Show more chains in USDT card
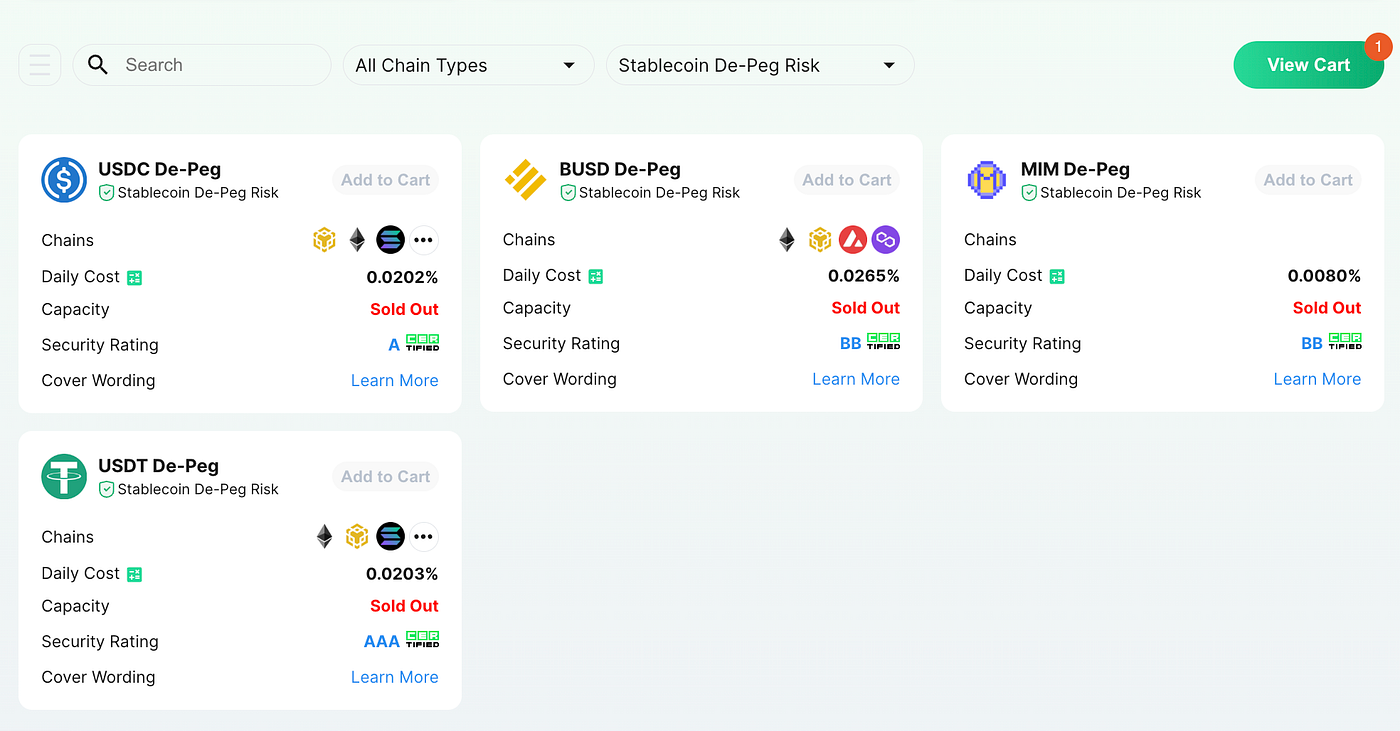 pyautogui.click(x=424, y=537)
